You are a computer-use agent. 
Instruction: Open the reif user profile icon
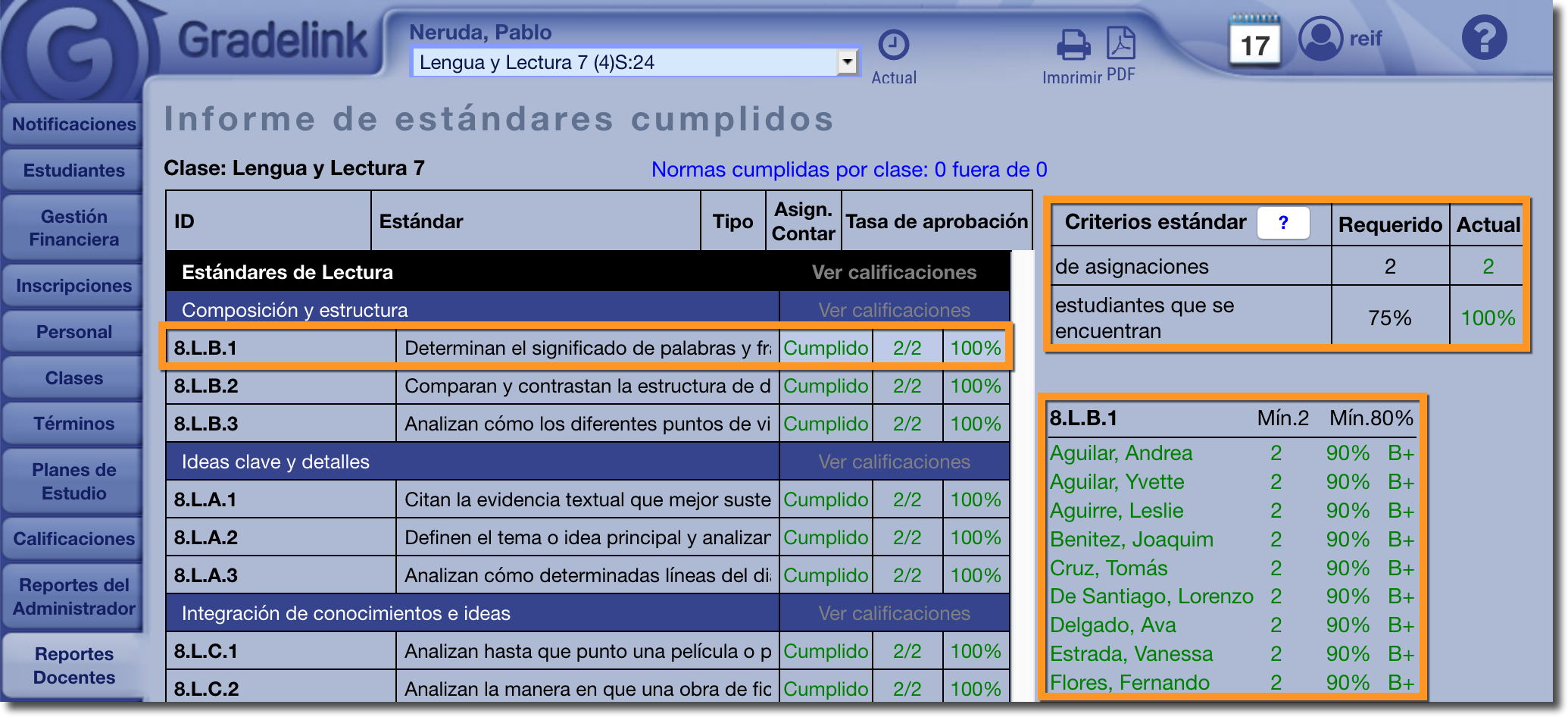coord(1320,38)
